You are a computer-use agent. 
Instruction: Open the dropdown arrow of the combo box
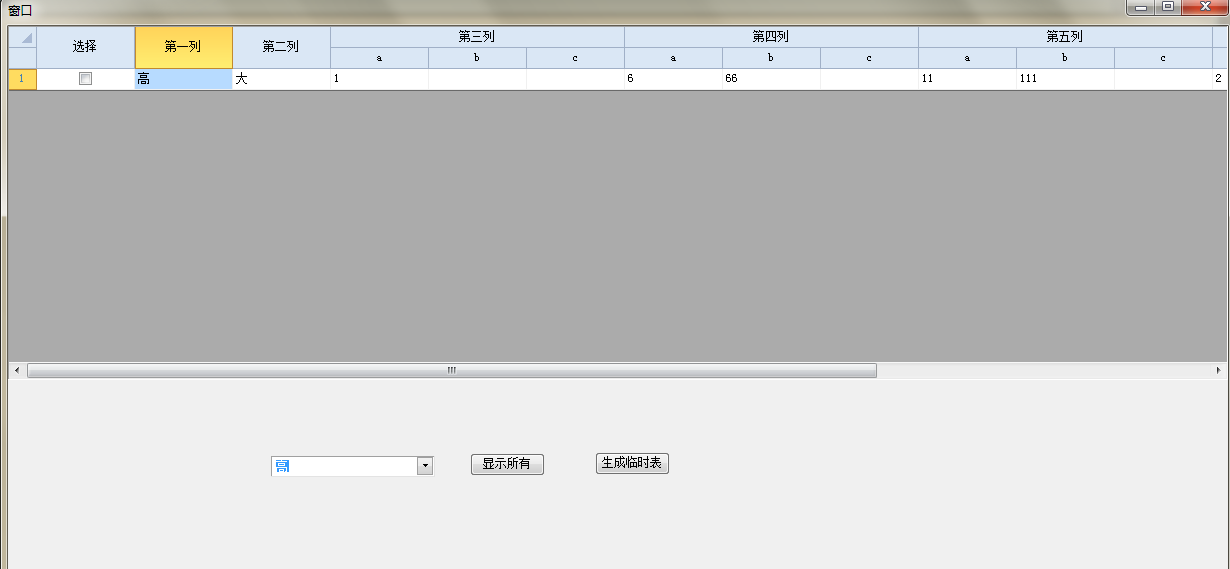(425, 466)
